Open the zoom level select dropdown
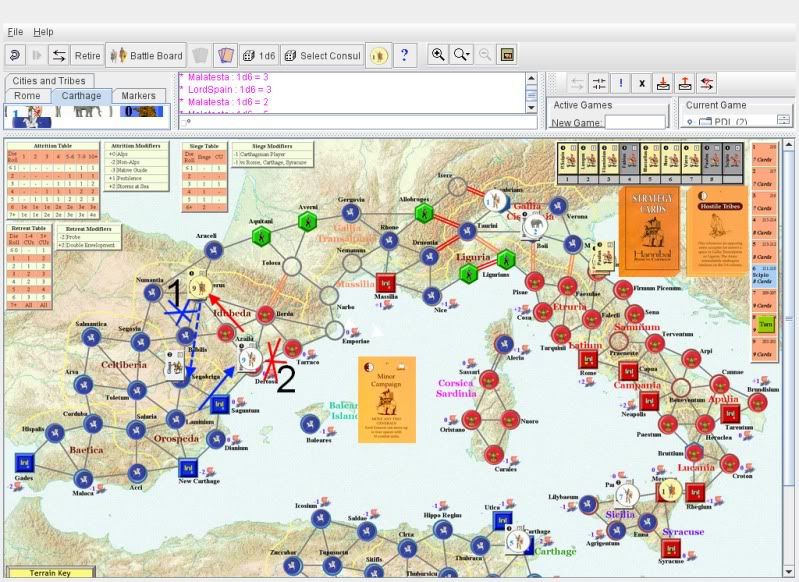The height and width of the screenshot is (582, 799). tap(462, 55)
